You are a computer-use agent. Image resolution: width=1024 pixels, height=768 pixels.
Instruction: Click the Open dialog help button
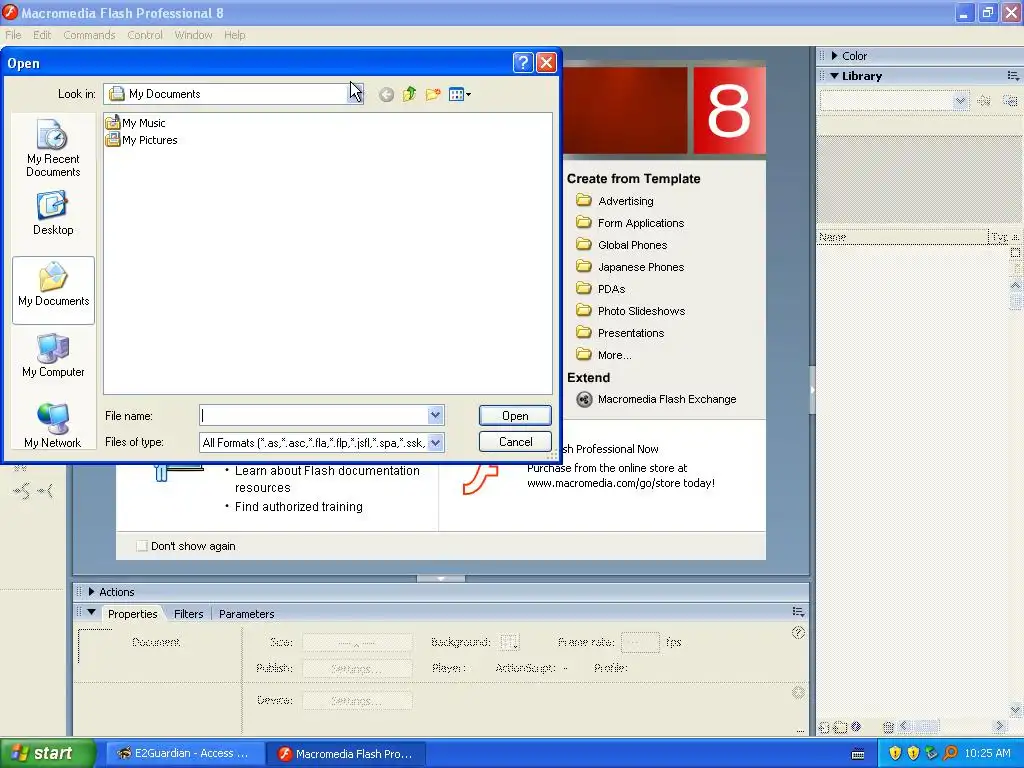[523, 62]
